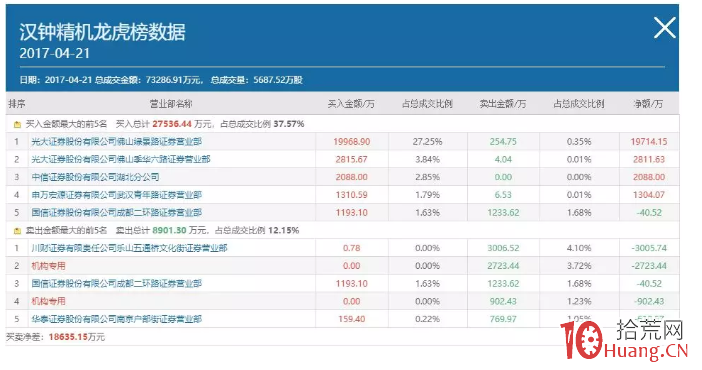Click the 汉钟精机龙虎榜数据 title
Viewport: 702px width, 370px height.
102,32
